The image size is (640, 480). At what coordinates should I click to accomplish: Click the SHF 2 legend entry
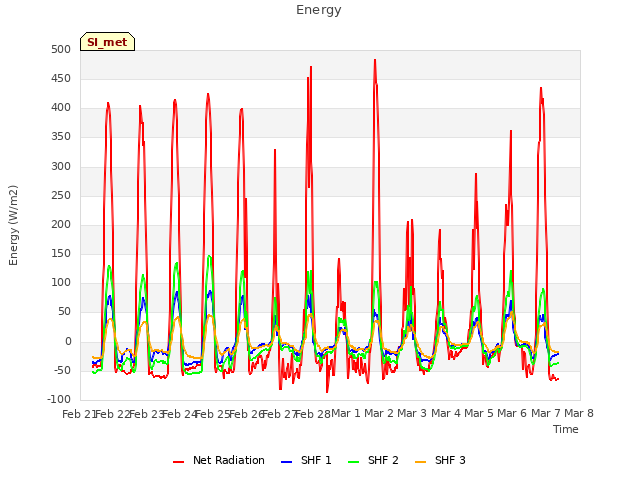tap(373, 460)
